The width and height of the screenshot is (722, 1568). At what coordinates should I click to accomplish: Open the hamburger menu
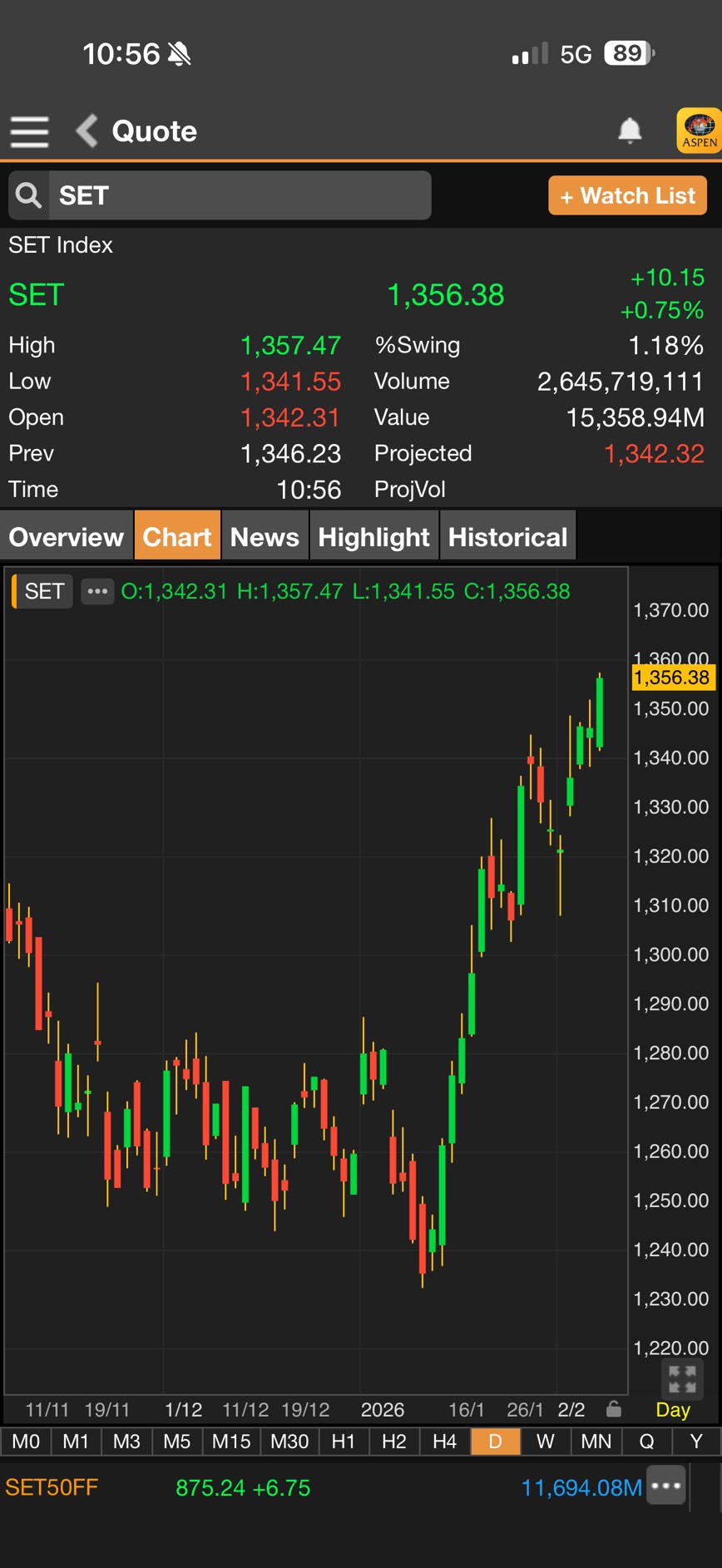tap(29, 131)
